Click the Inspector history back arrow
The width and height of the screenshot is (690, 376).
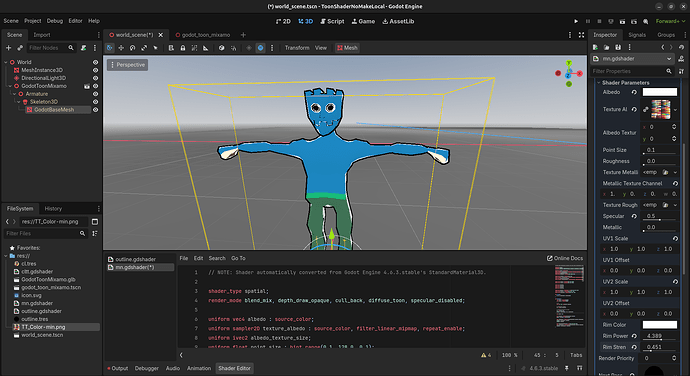click(x=663, y=47)
